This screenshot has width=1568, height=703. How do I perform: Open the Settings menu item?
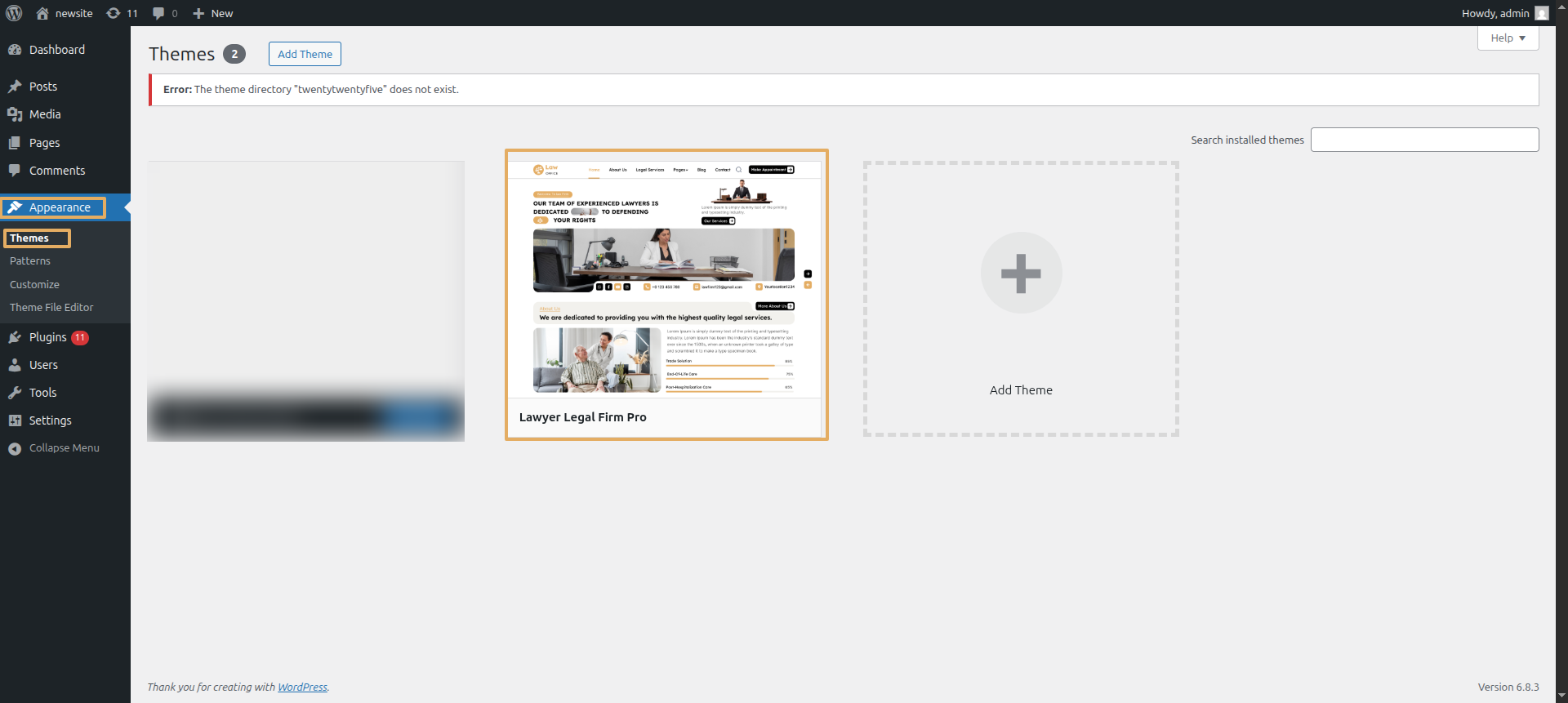[x=50, y=420]
